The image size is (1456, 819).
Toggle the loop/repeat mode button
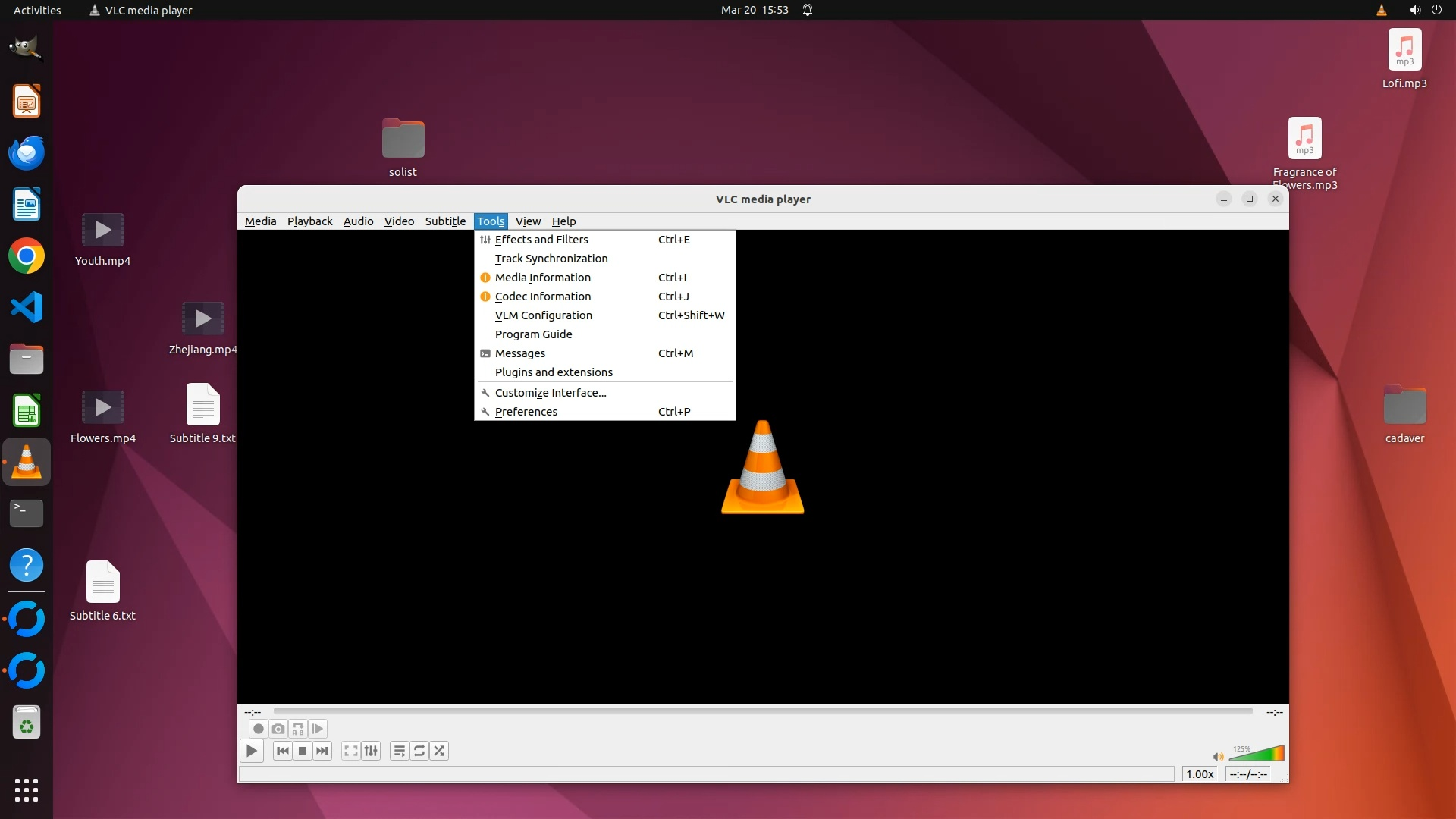coord(419,751)
